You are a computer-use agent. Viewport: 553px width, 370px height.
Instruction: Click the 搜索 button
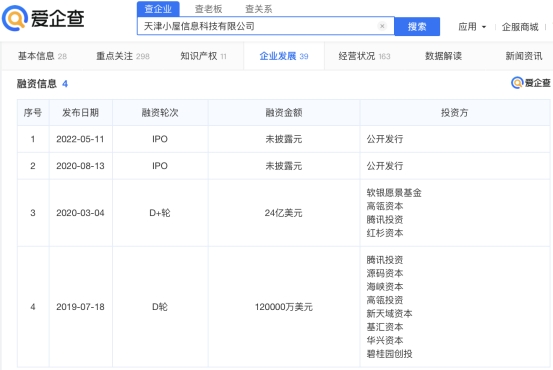click(x=417, y=26)
